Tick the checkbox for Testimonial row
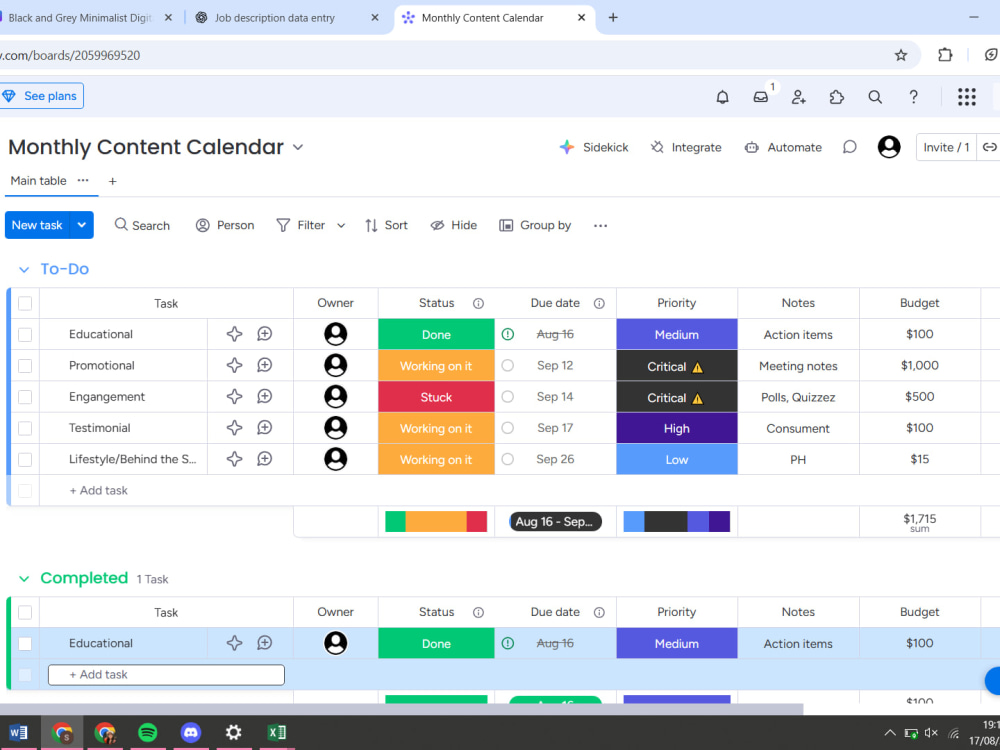1000x750 pixels. click(x=25, y=428)
